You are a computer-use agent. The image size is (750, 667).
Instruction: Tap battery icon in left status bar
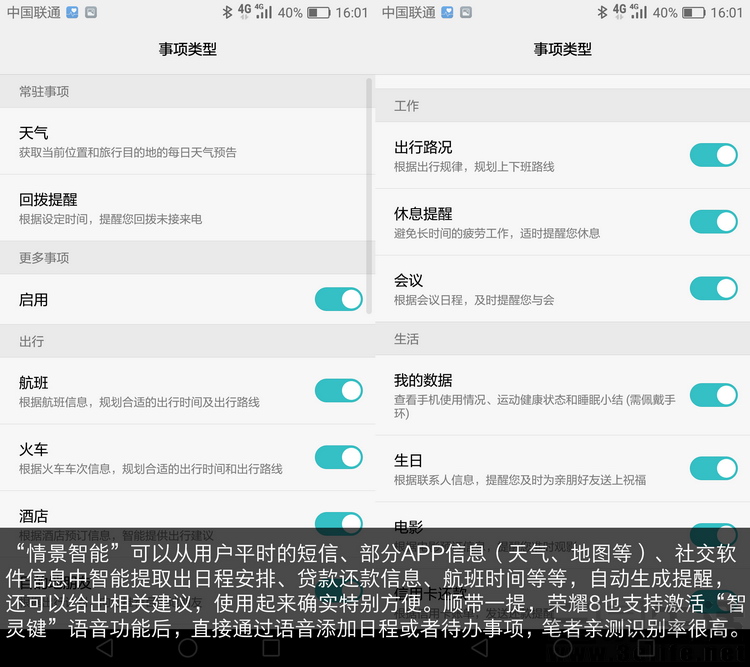[x=318, y=12]
